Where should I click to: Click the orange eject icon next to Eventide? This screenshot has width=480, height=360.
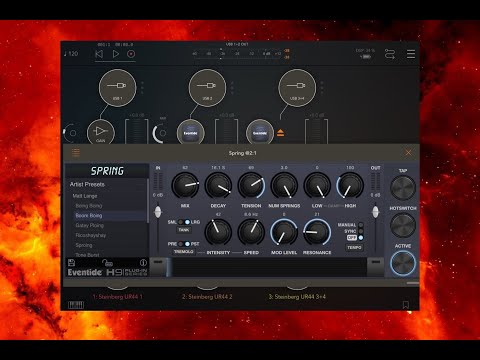[281, 133]
